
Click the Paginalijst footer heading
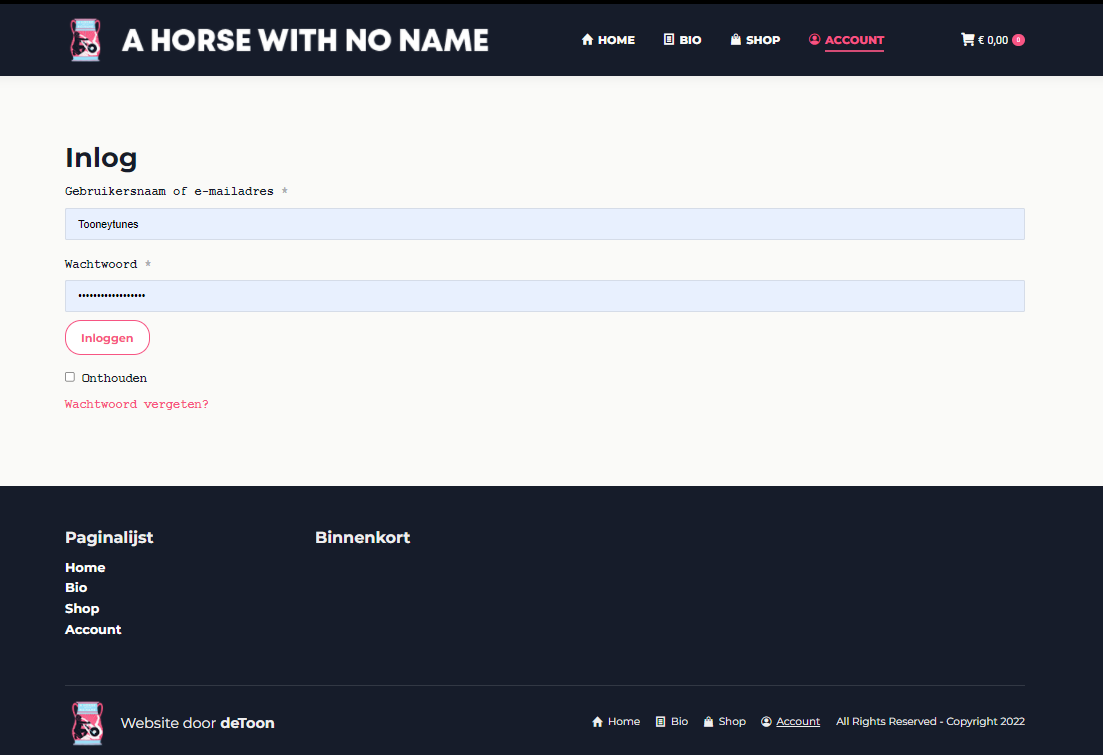[x=109, y=538]
